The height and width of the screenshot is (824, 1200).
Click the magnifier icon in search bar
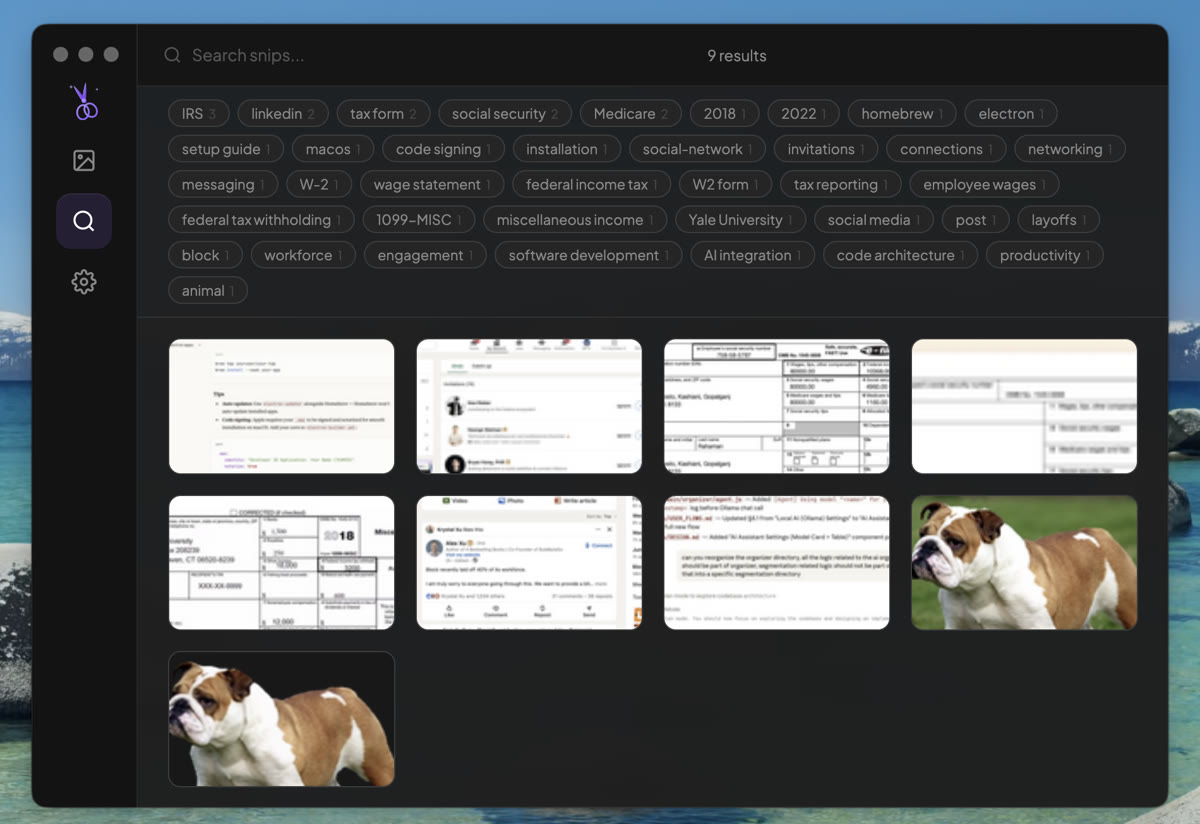click(172, 55)
